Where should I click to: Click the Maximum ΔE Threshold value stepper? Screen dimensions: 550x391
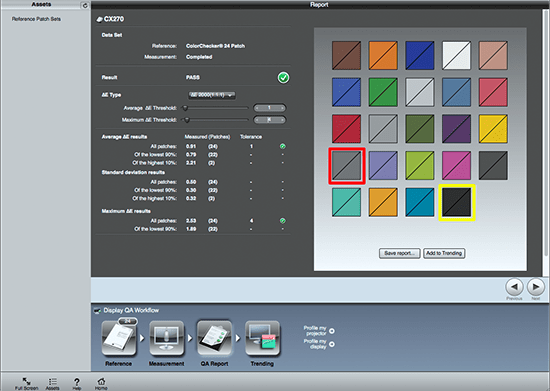coord(269,120)
